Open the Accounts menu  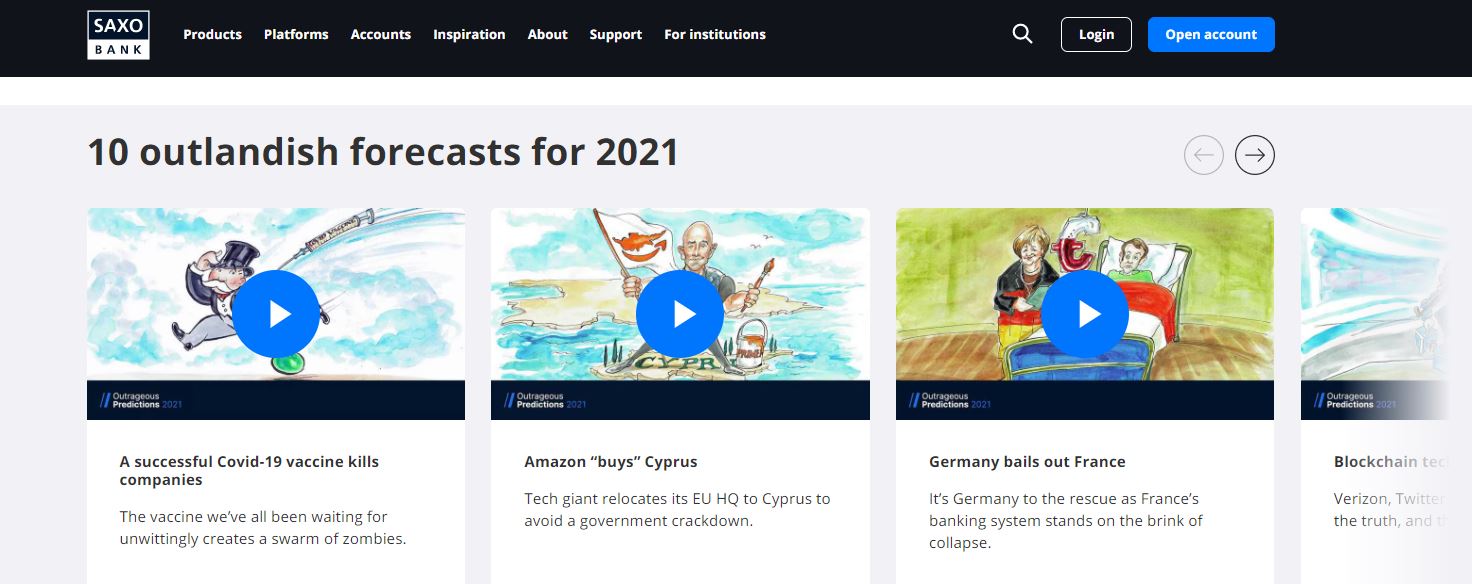(381, 34)
